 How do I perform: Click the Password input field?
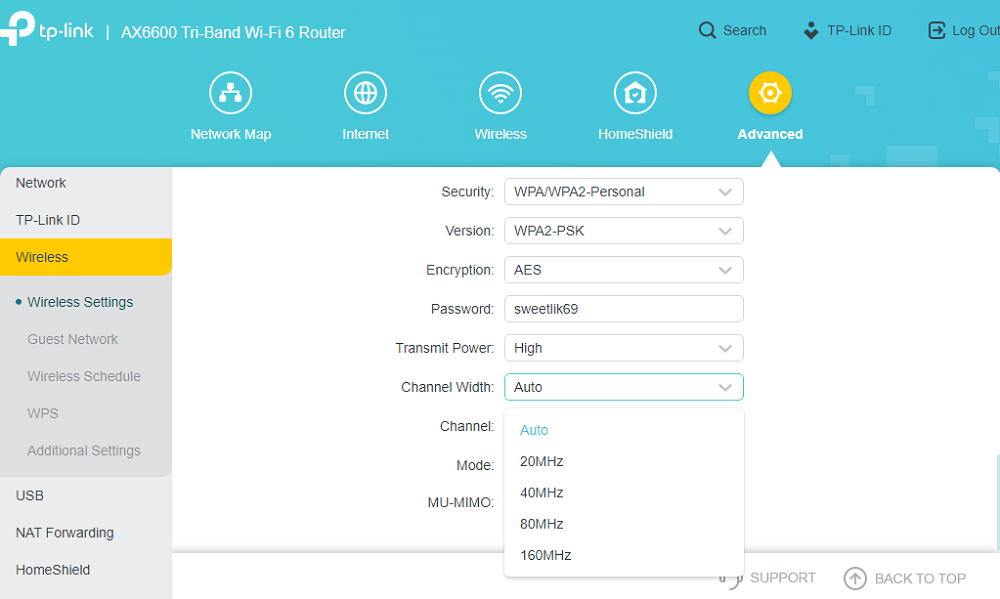pos(624,309)
